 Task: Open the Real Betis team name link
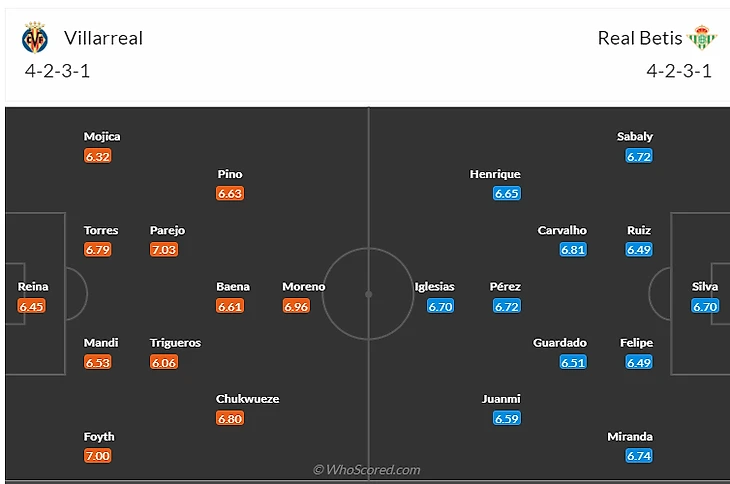640,39
